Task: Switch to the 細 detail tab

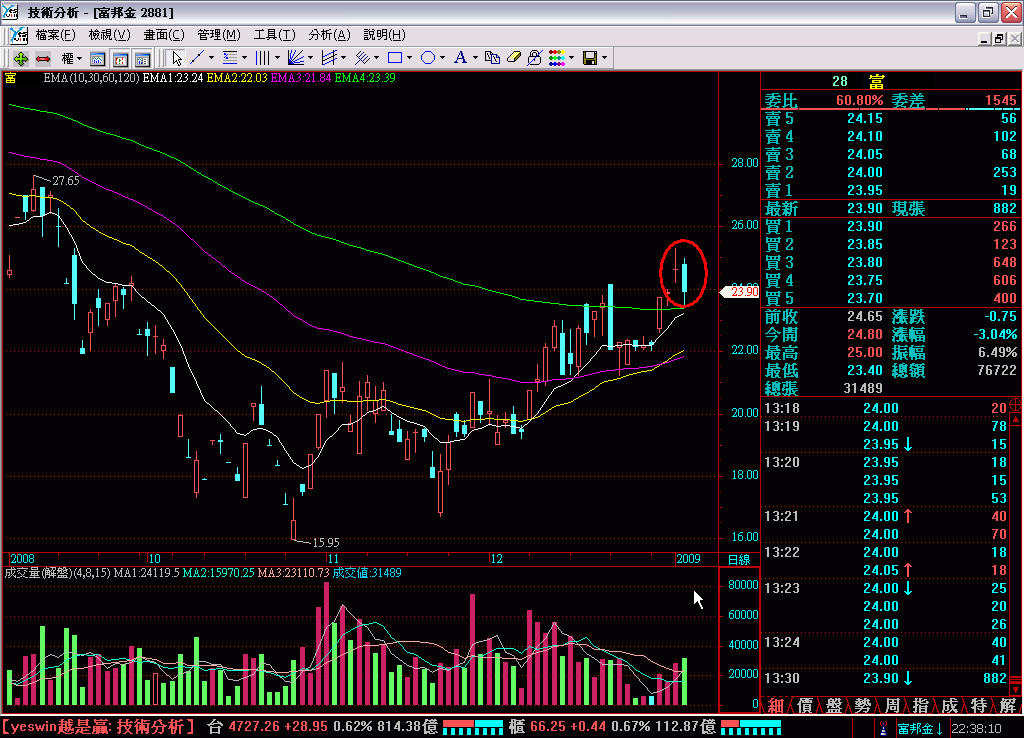Action: (x=775, y=705)
